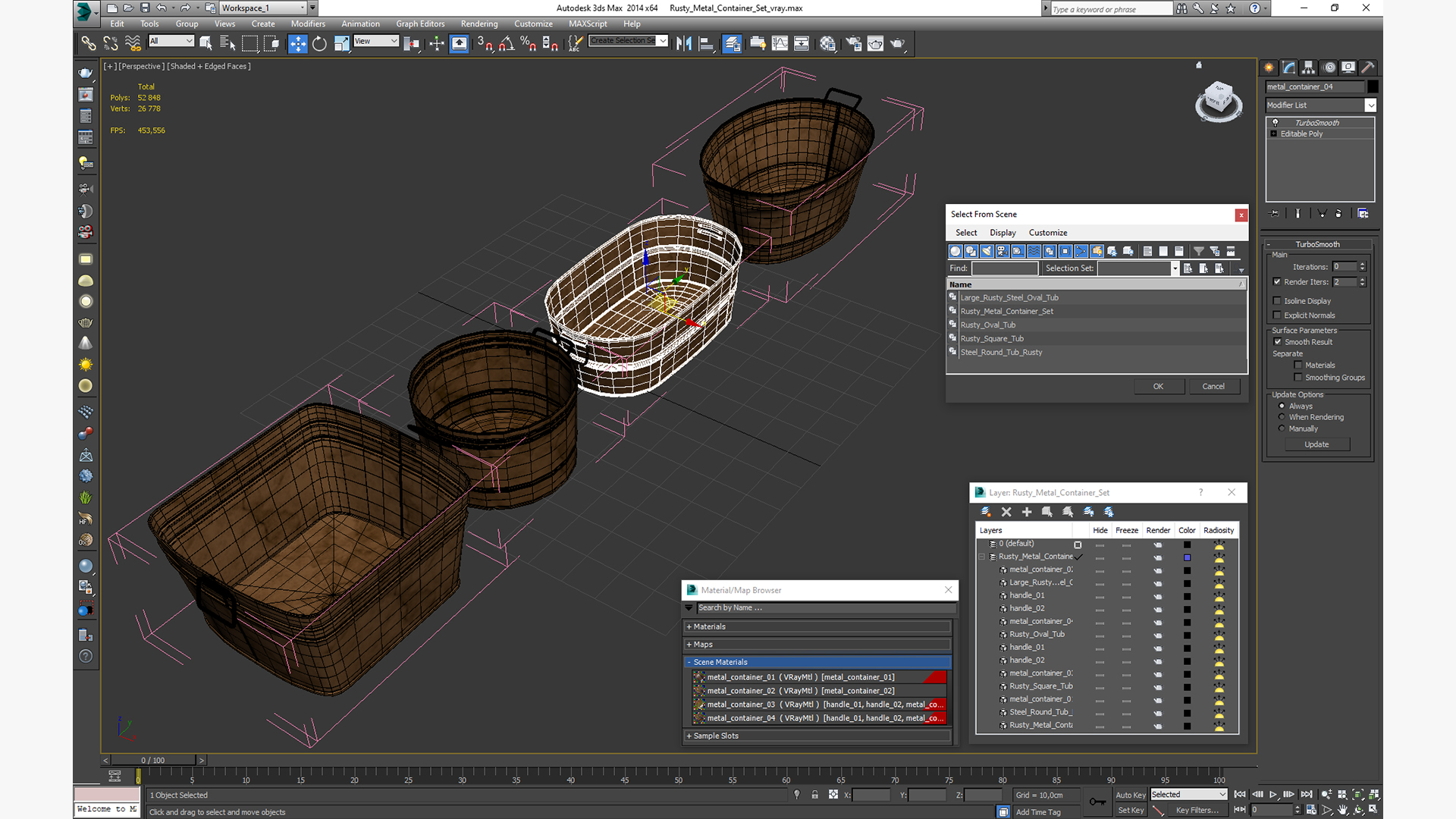The width and height of the screenshot is (1456, 819).
Task: Switch to the Utilities panel hammer icon
Action: pos(1368,67)
